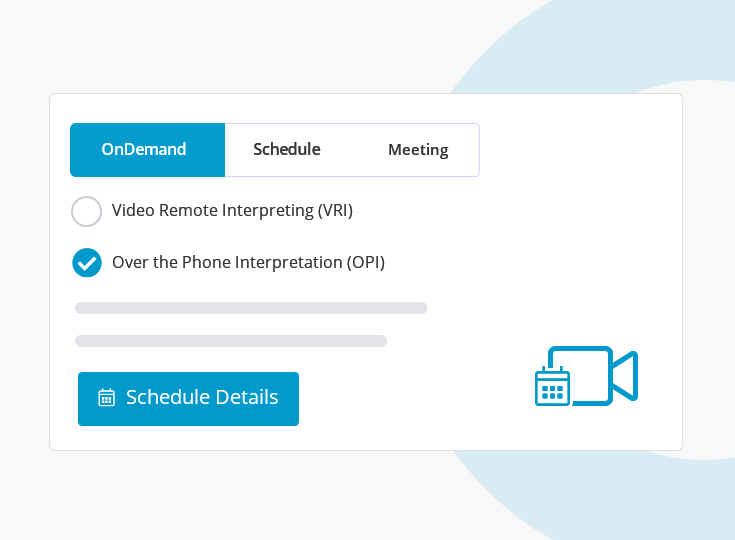Open the Schedule tab
Viewport: 735px width, 540px height.
tap(287, 150)
